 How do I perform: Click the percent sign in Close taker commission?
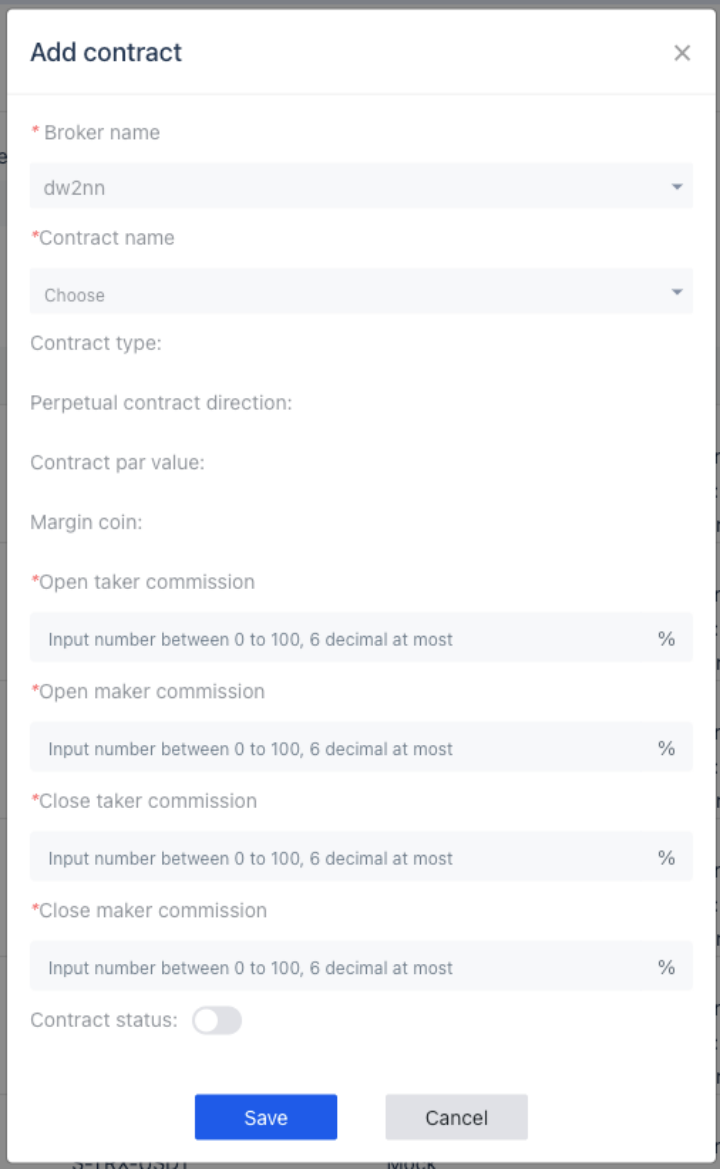click(666, 857)
